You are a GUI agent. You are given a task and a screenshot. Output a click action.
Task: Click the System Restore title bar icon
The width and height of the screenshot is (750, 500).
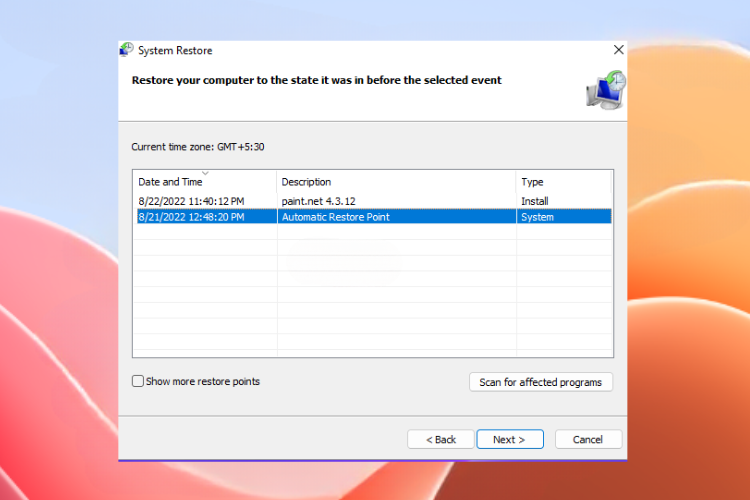126,50
